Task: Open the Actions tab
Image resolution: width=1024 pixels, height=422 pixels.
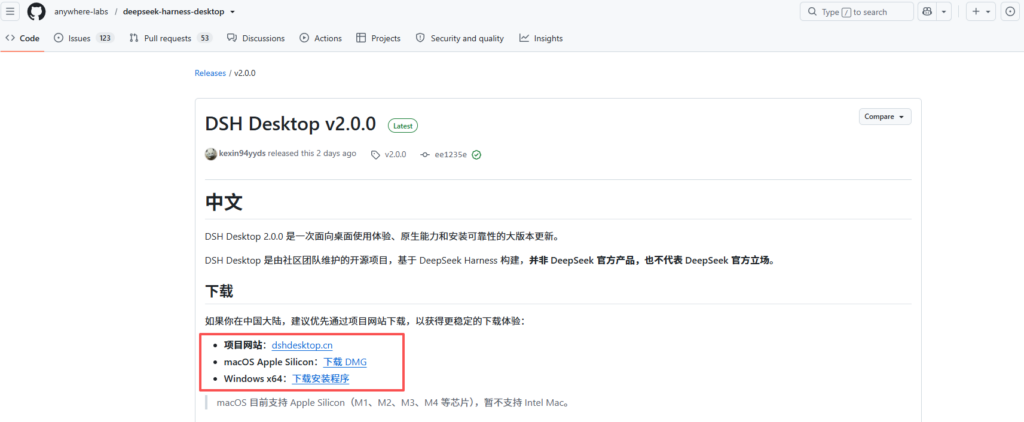Action: [x=321, y=39]
